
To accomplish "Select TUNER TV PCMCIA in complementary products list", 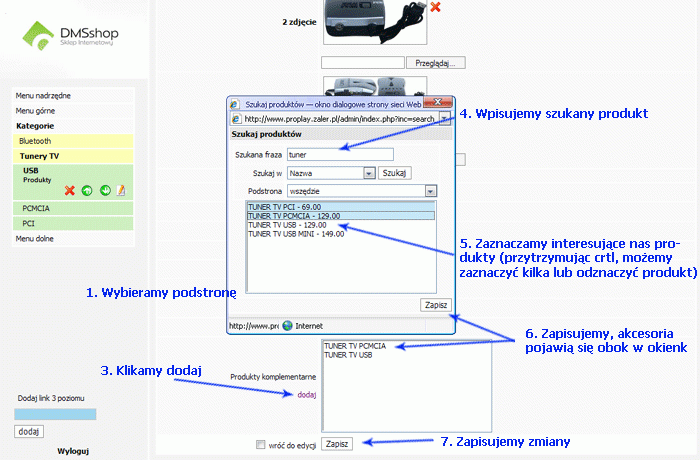I will point(355,346).
